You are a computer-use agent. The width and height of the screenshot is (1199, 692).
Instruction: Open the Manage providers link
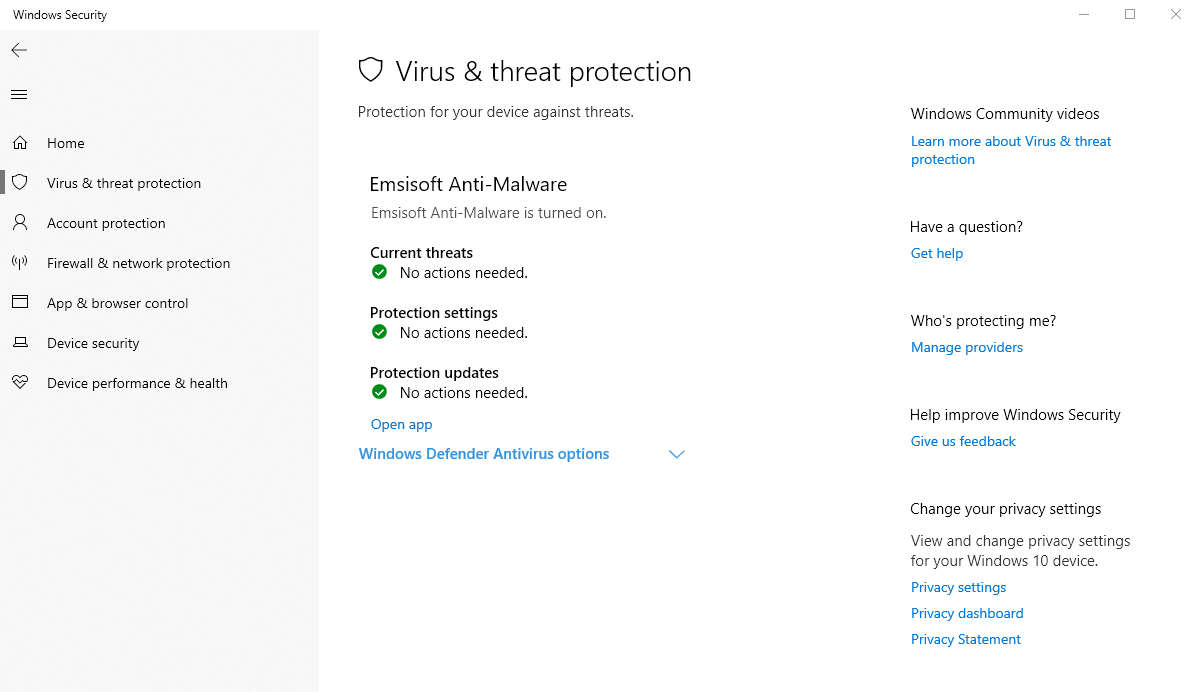(x=966, y=347)
